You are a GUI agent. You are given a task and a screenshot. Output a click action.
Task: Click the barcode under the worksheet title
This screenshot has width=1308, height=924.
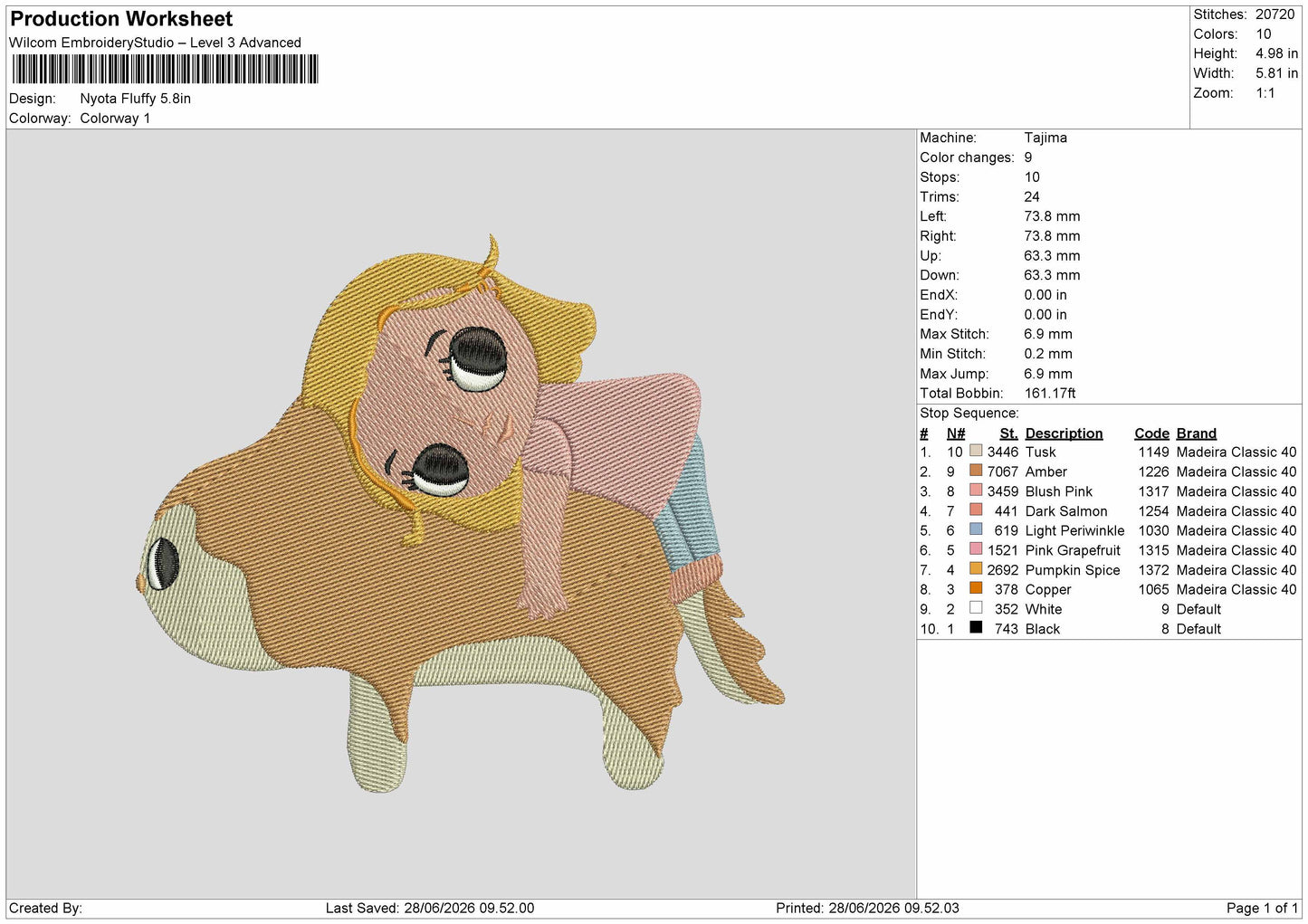click(x=165, y=69)
